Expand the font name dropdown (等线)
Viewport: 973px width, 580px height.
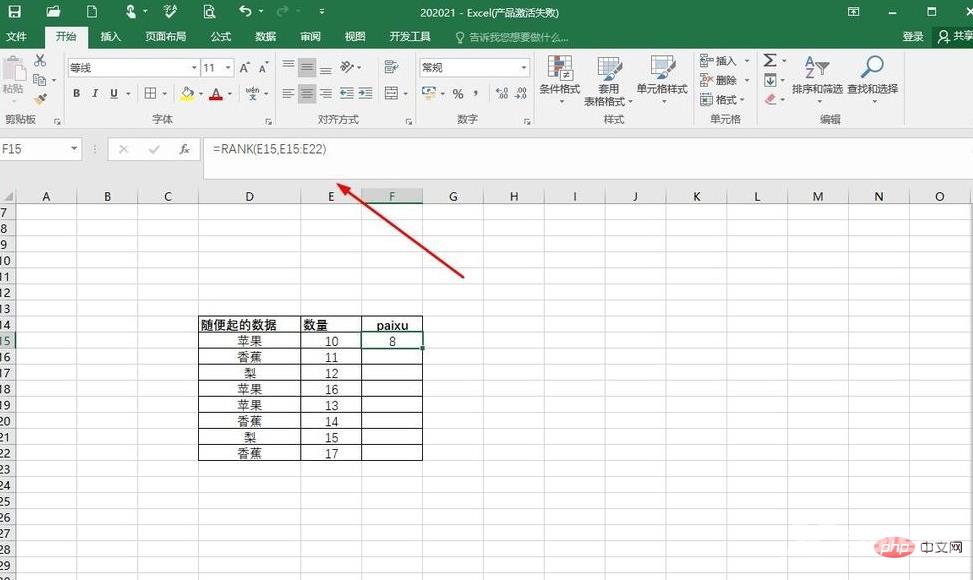[x=193, y=68]
